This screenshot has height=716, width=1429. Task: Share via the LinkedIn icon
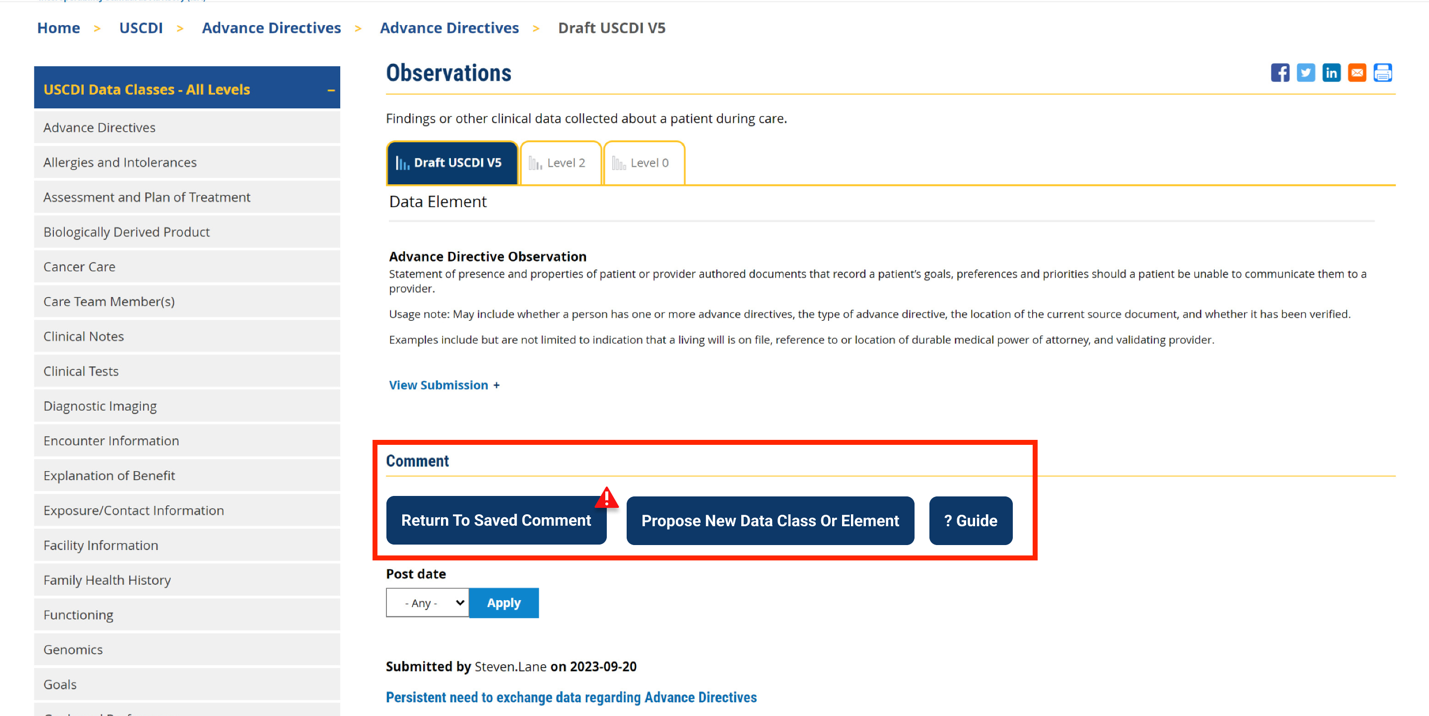(x=1331, y=73)
